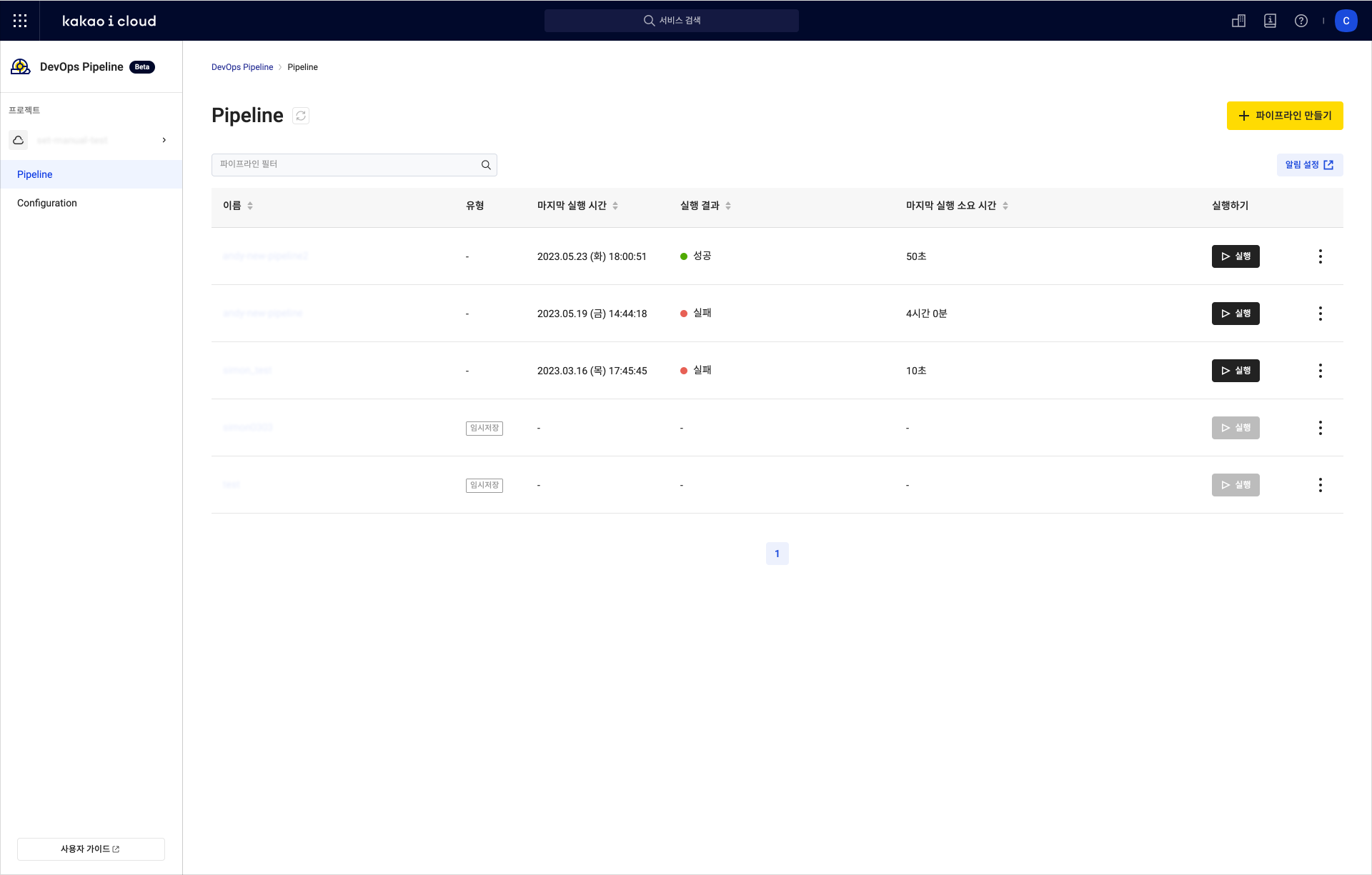Click the 성공 status text
The image size is (1372, 875).
pos(702,256)
